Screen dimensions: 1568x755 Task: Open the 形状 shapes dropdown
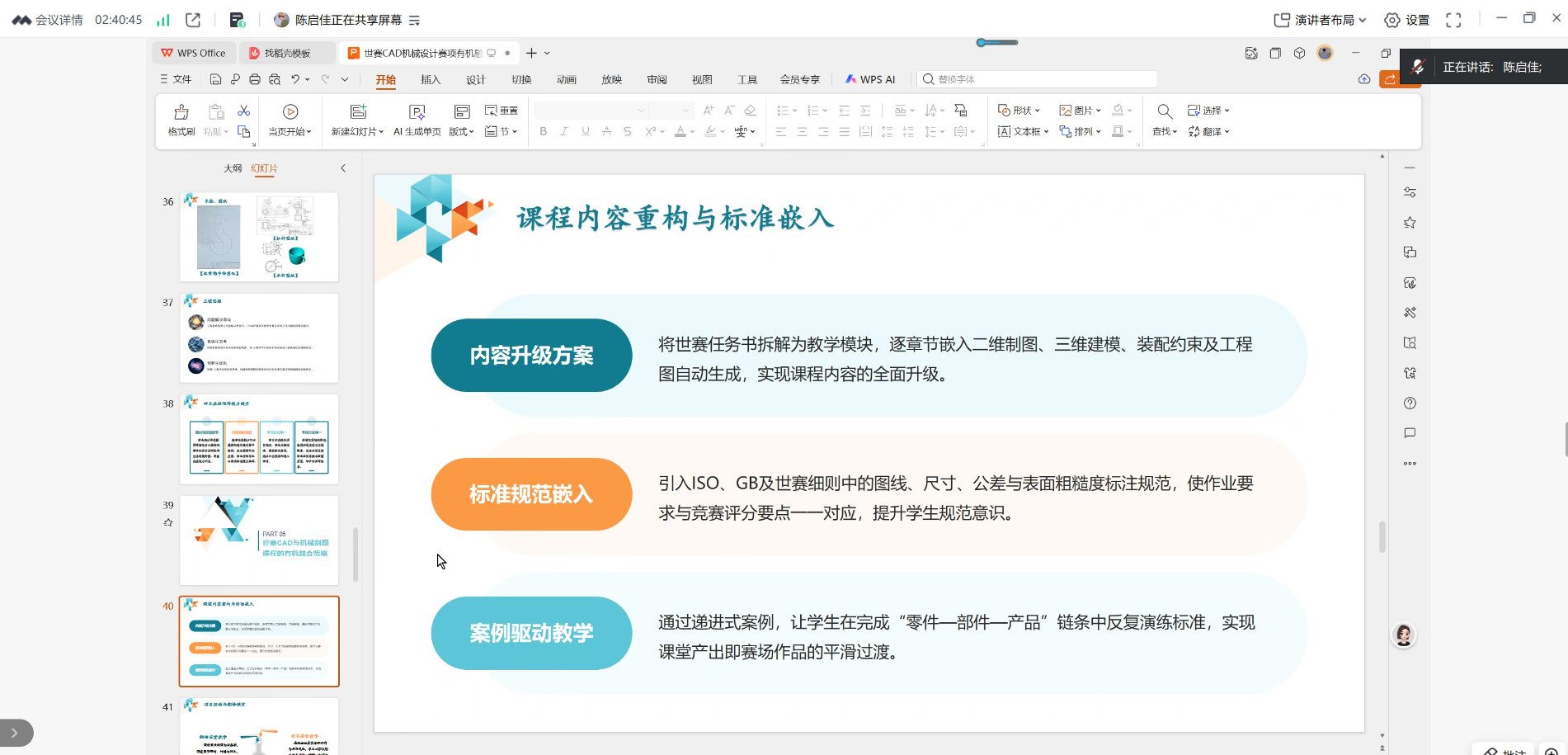click(x=1019, y=111)
